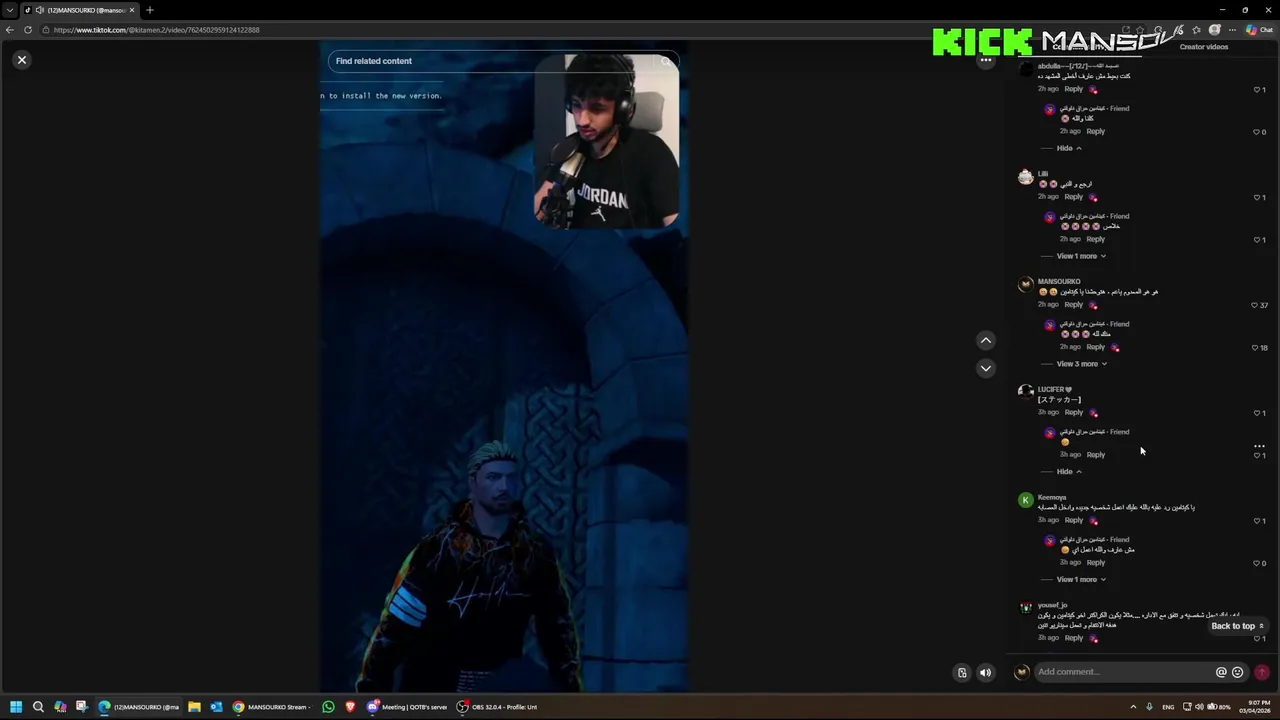The height and width of the screenshot is (720, 1280).
Task: Expand View 3 more replies
Action: click(1081, 364)
